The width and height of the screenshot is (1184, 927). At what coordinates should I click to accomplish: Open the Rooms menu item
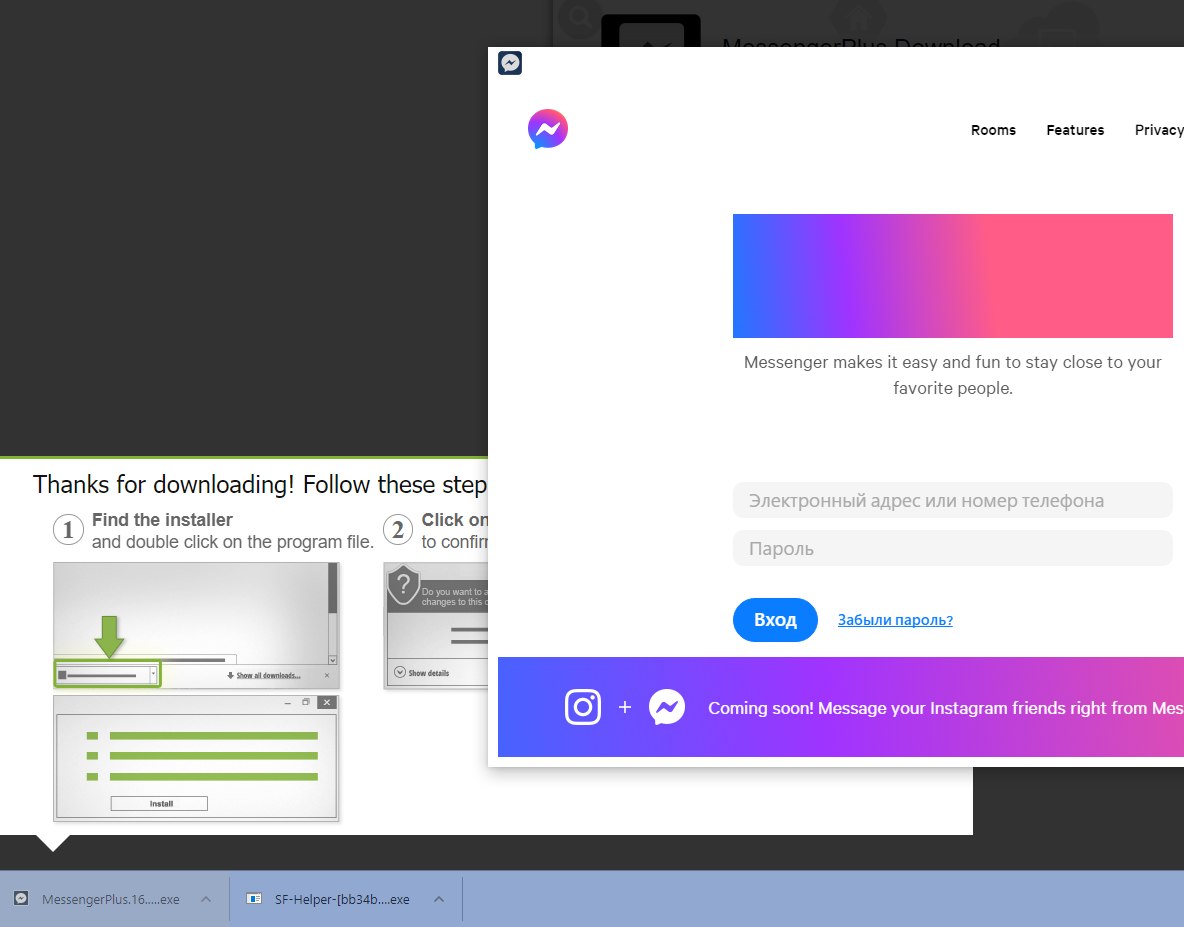[993, 130]
